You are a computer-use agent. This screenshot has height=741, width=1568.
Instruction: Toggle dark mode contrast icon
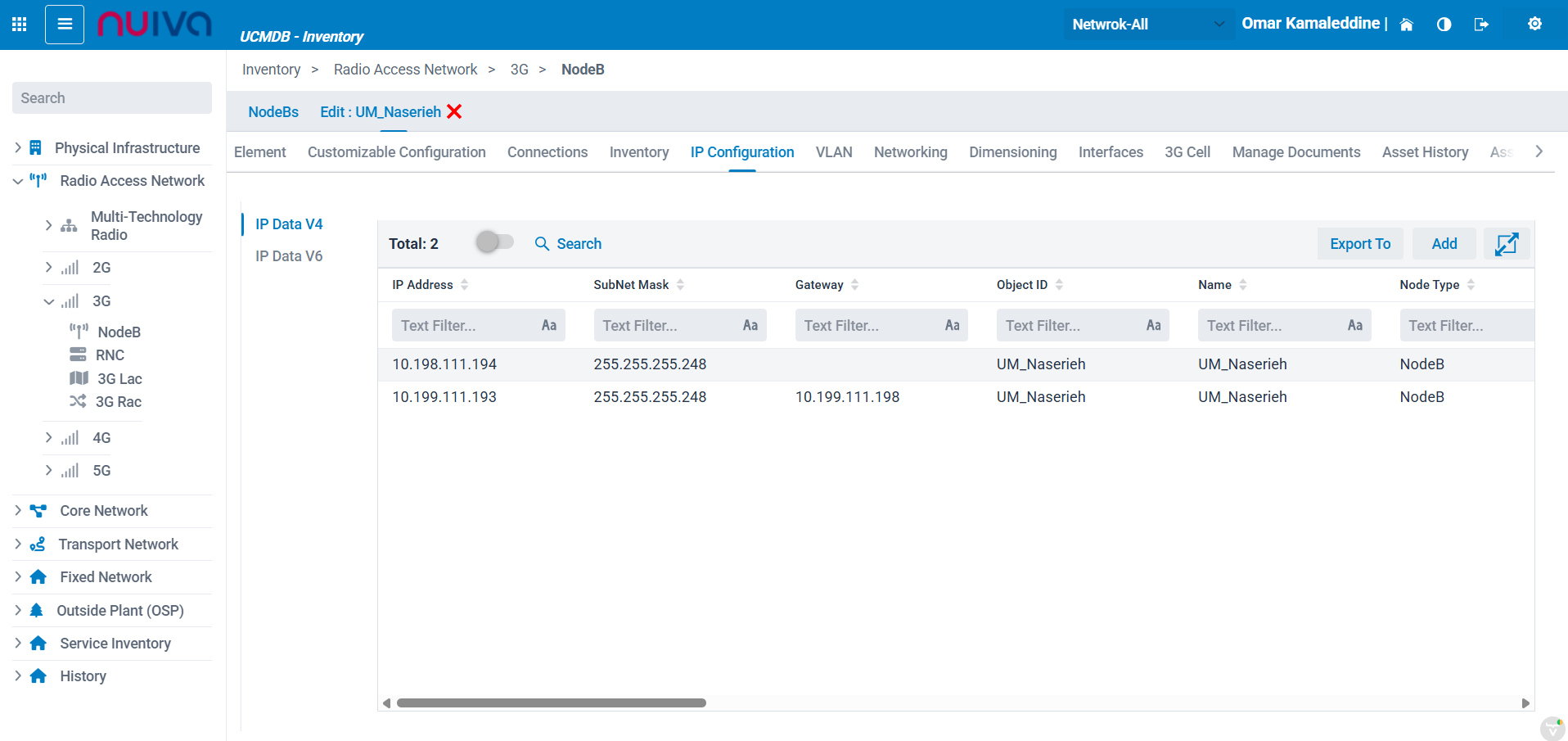pos(1444,25)
